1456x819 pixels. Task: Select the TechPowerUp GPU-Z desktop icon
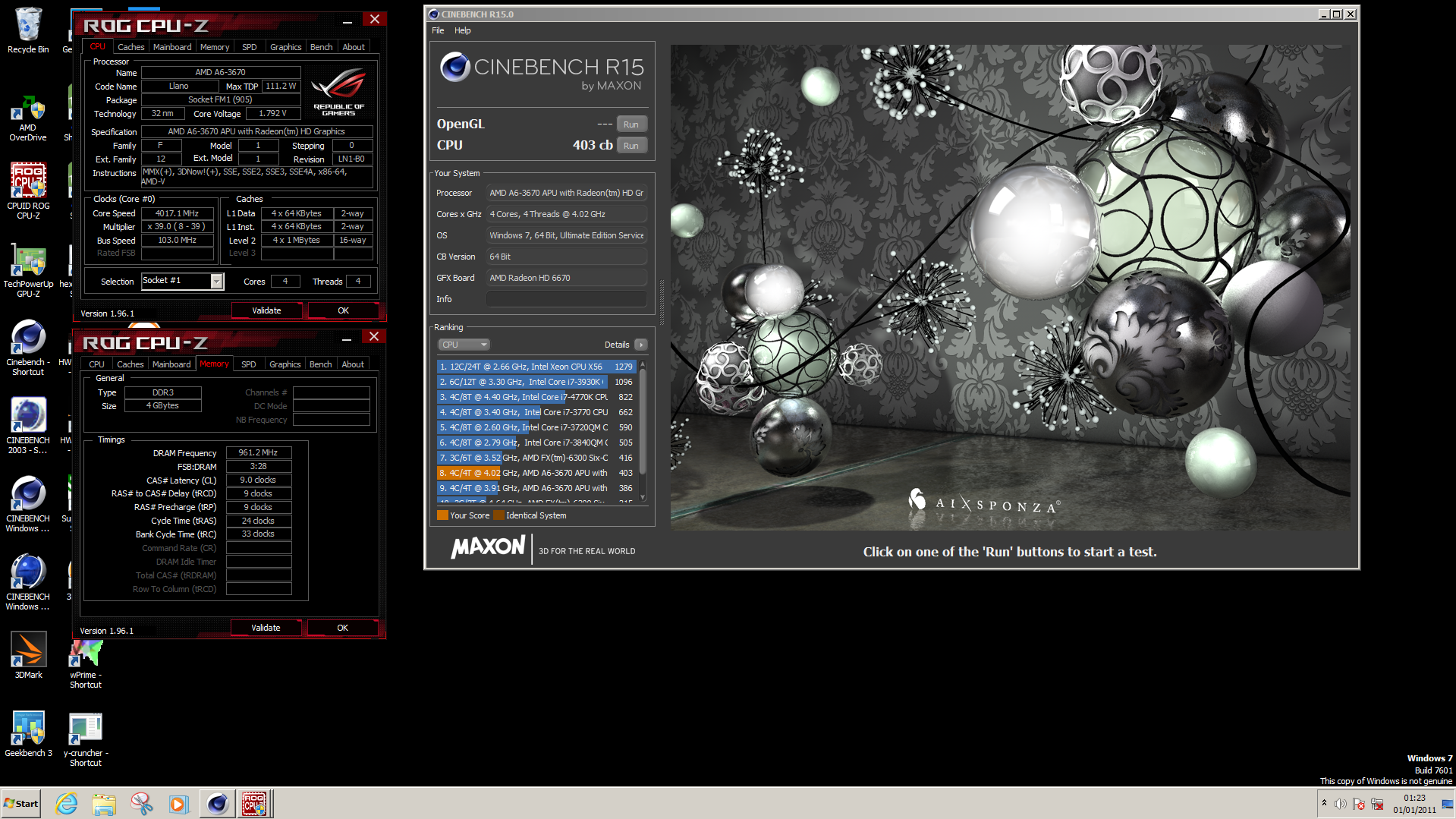pos(28,270)
